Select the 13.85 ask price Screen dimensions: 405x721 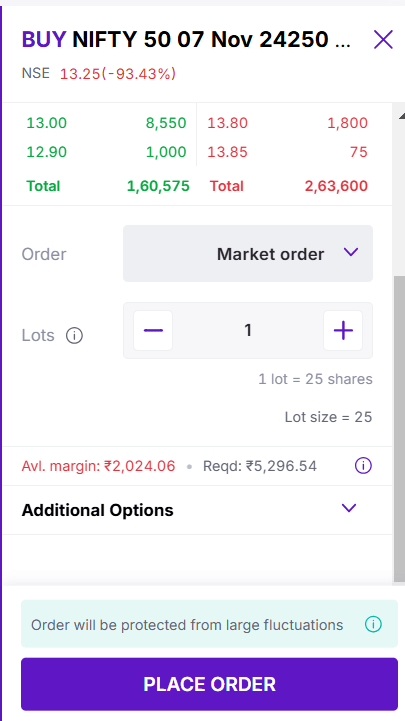pos(228,152)
